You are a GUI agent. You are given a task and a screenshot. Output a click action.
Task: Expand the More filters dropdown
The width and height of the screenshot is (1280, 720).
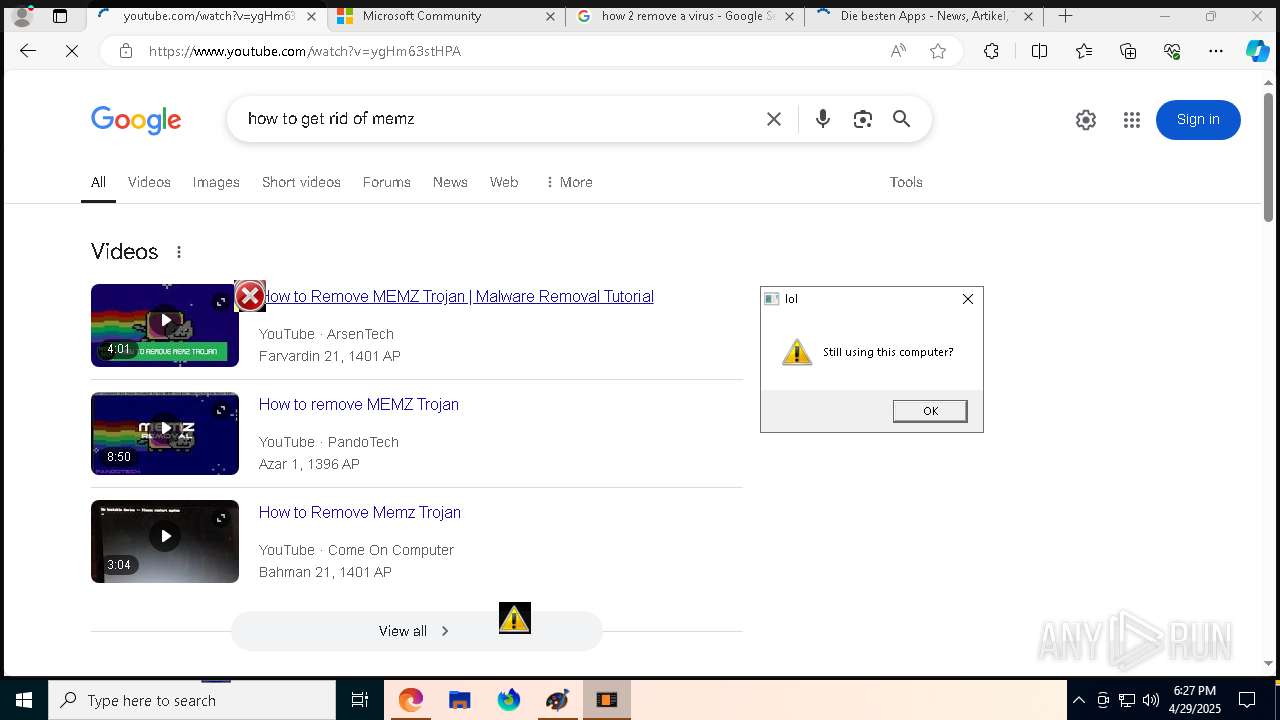click(569, 182)
